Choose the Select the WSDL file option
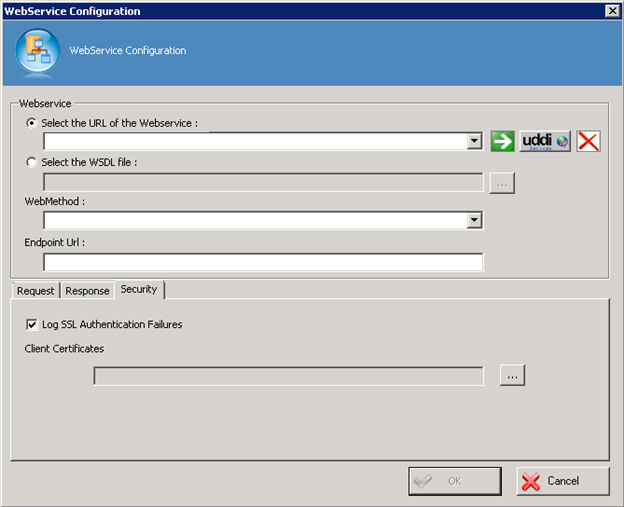The image size is (624, 507). (32, 162)
